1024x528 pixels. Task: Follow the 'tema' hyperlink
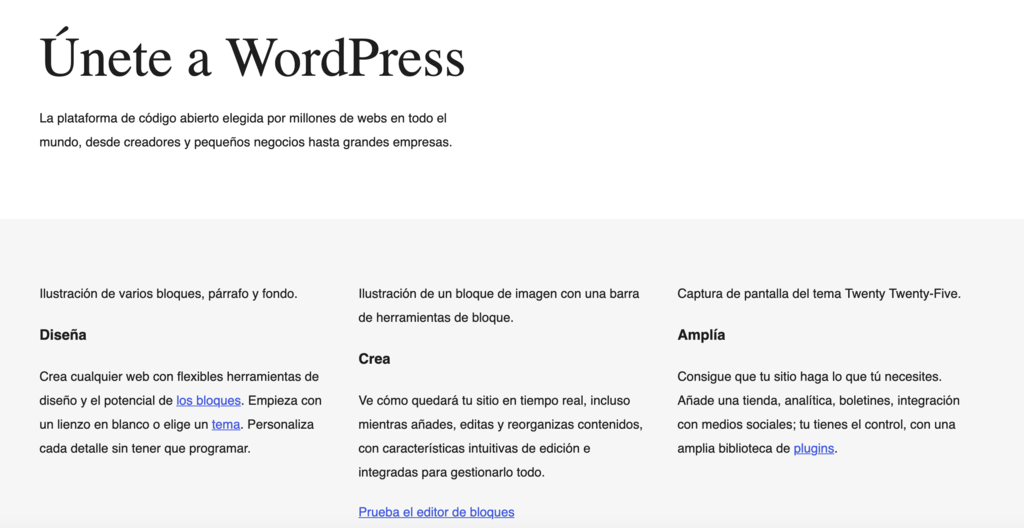(x=226, y=425)
